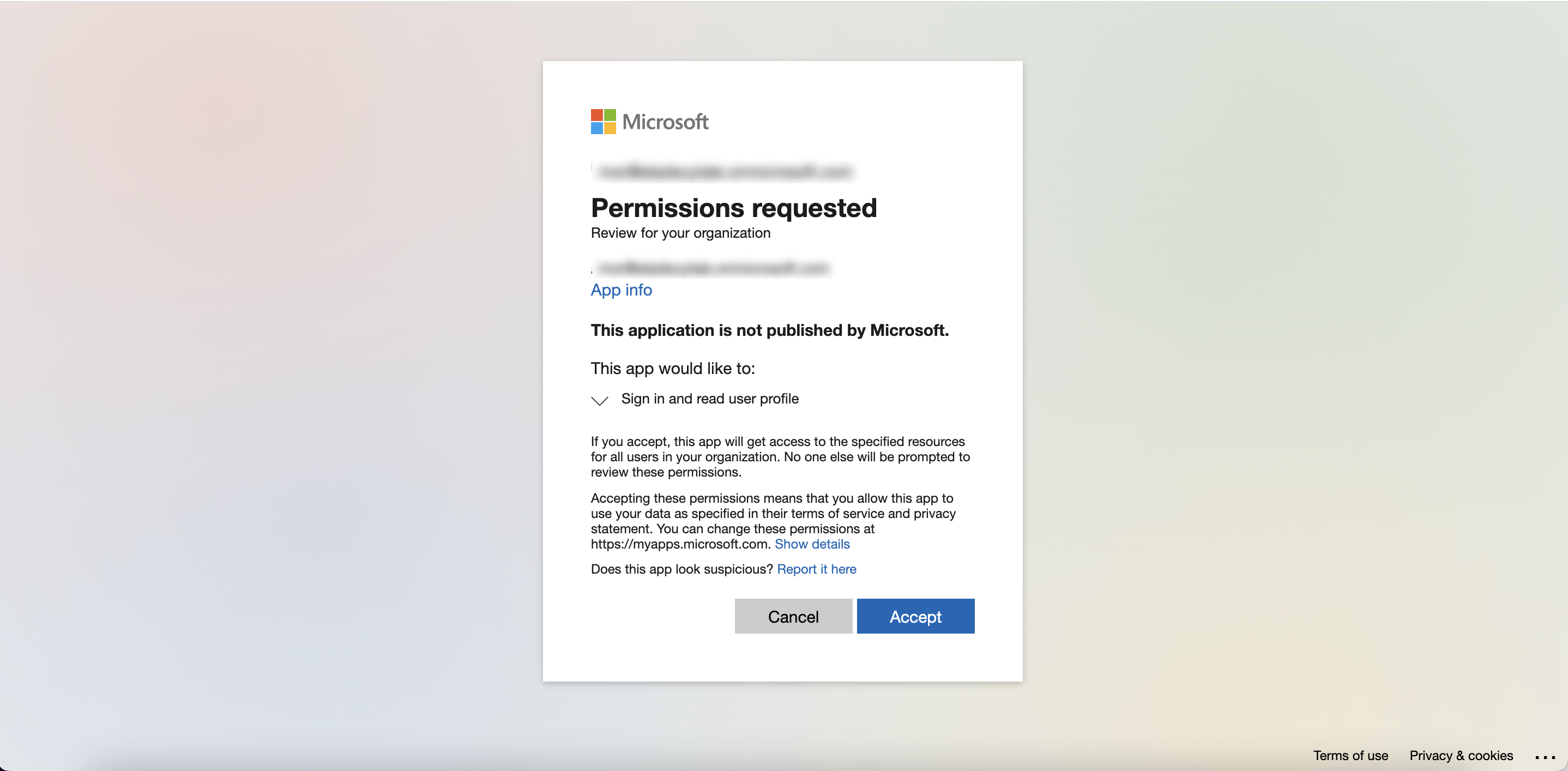This screenshot has height=771, width=1568.
Task: Click the blurred app name above App info
Action: point(712,268)
